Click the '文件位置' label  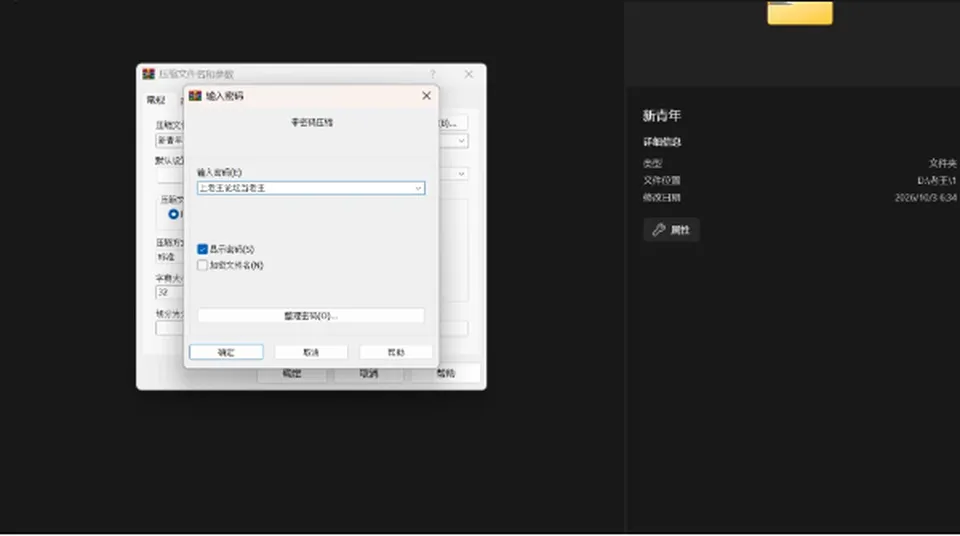click(x=662, y=180)
